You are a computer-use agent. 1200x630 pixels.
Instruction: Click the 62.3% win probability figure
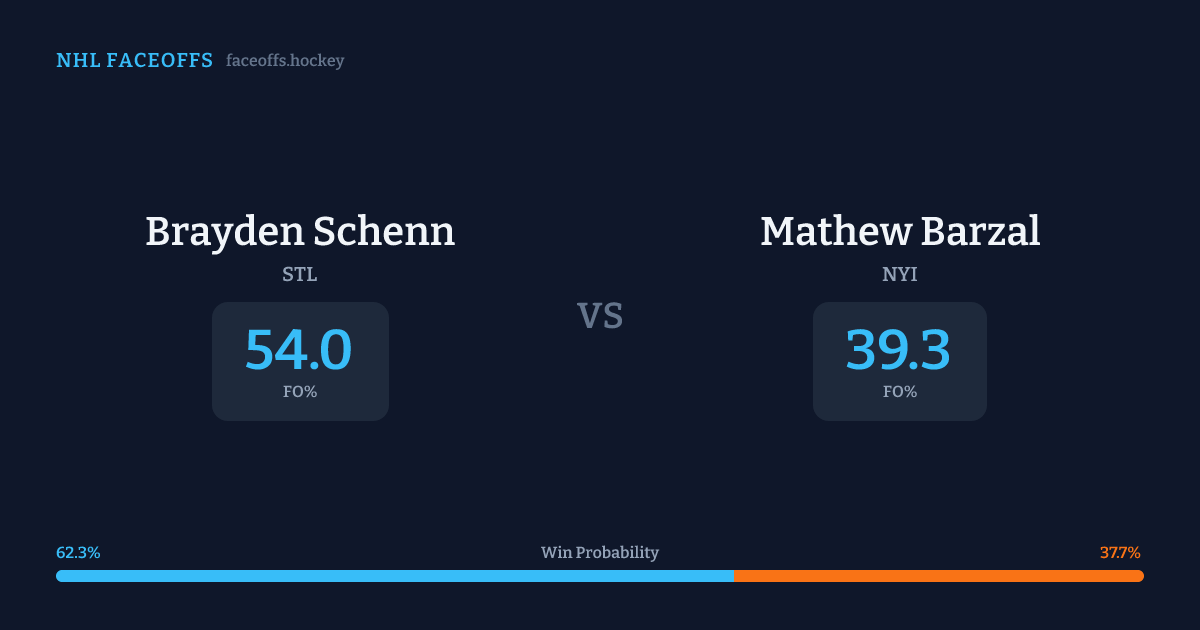[78, 552]
